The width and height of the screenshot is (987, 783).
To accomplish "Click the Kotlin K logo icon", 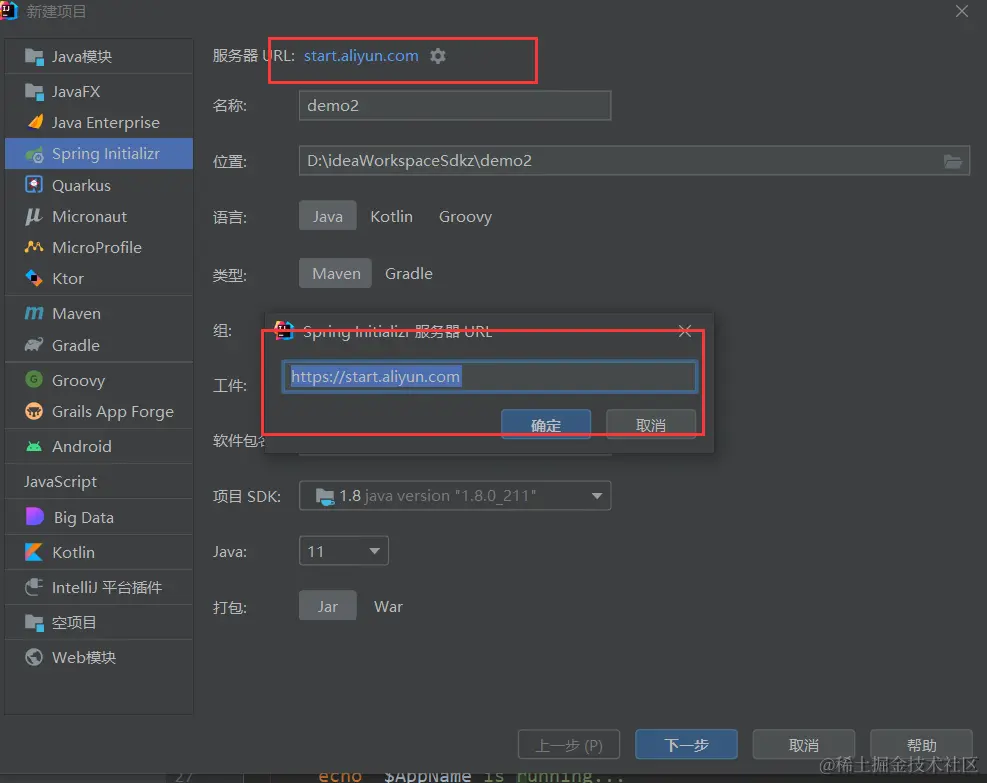I will [34, 552].
